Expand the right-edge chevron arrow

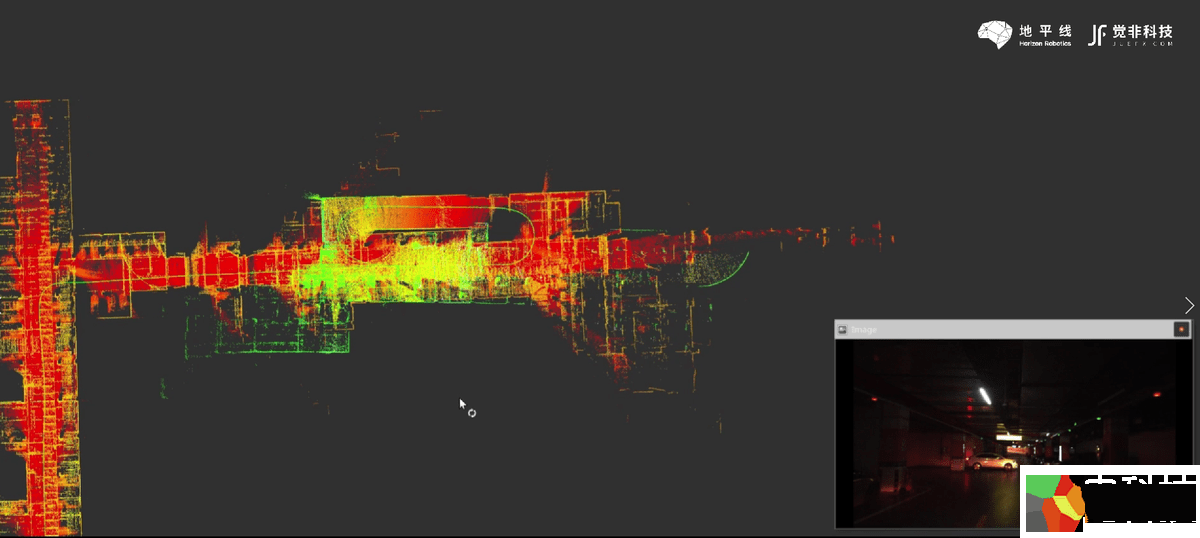[x=1189, y=305]
